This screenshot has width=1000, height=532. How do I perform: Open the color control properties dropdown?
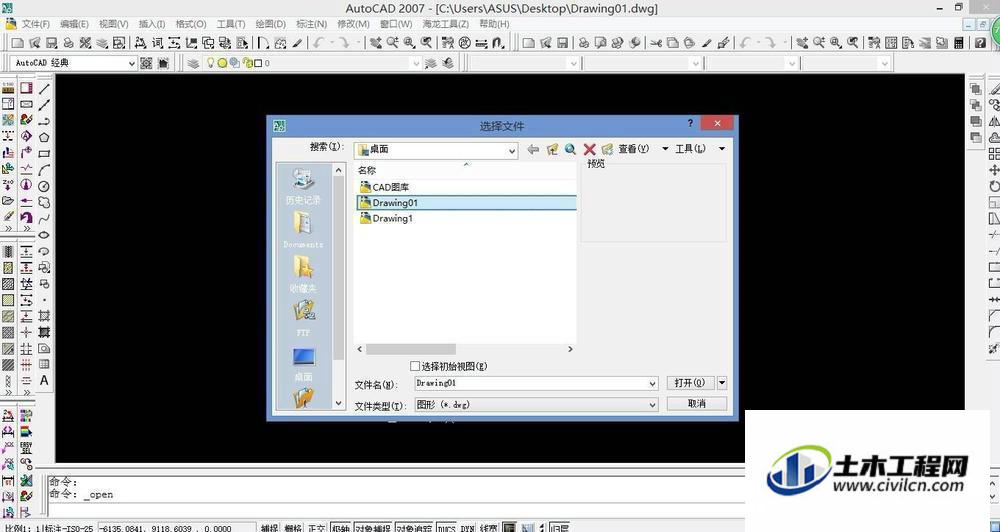coord(573,63)
